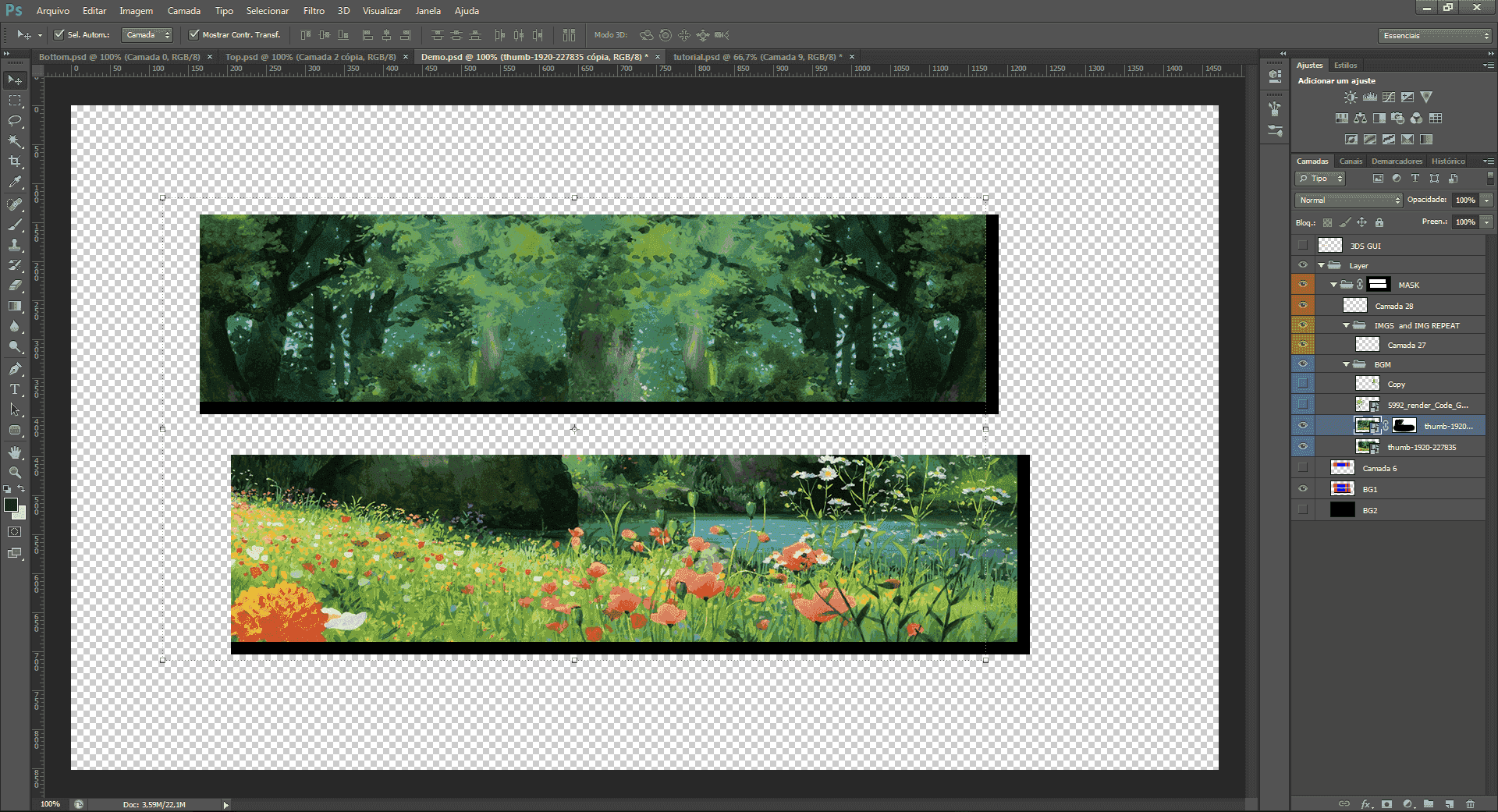Open the Janela menu

[428, 11]
